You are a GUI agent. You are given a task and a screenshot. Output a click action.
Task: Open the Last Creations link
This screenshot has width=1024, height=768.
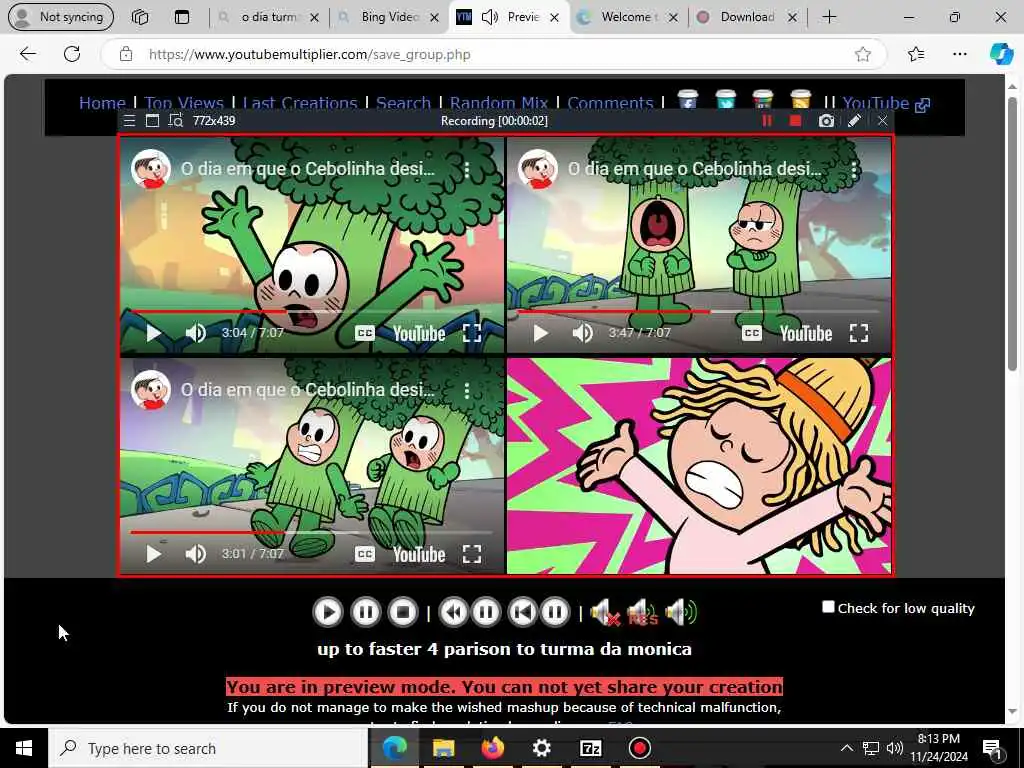pos(300,103)
